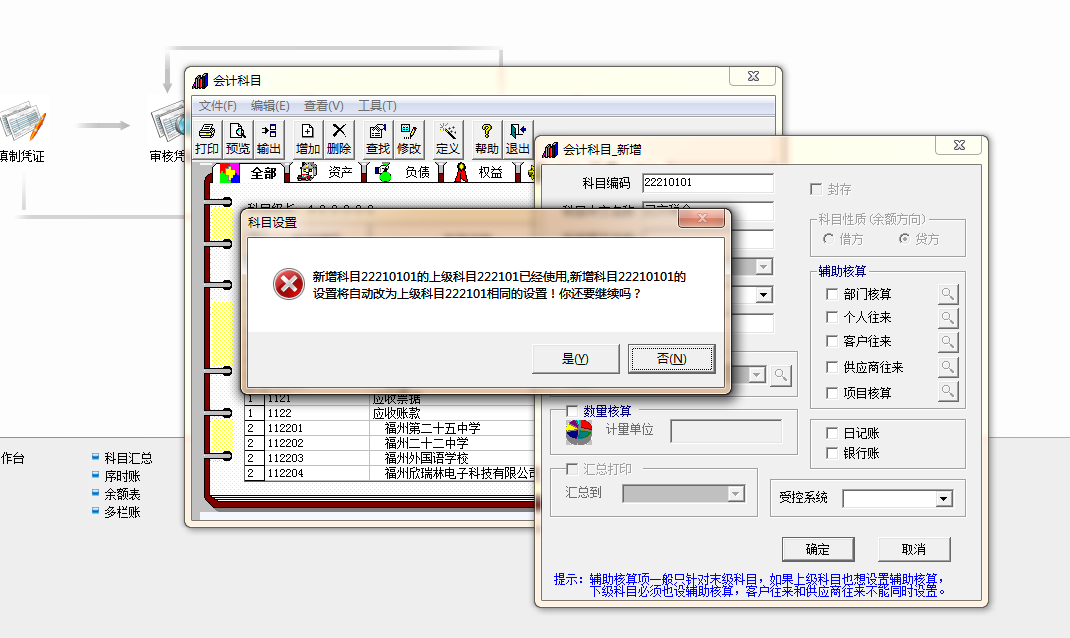
Task: Switch to the 负债 tab
Action: [403, 173]
